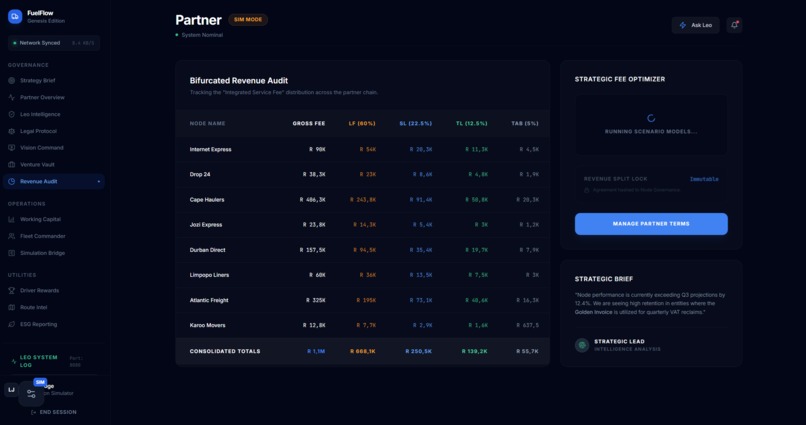The width and height of the screenshot is (806, 425).
Task: Select the Jozi Express row name
Action: (206, 225)
